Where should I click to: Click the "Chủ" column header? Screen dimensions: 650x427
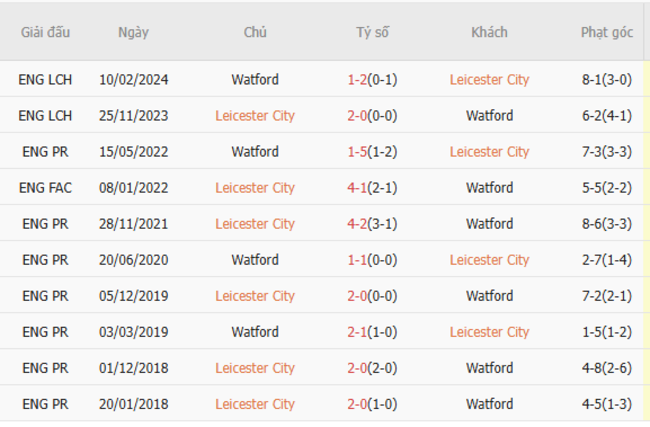click(x=255, y=32)
